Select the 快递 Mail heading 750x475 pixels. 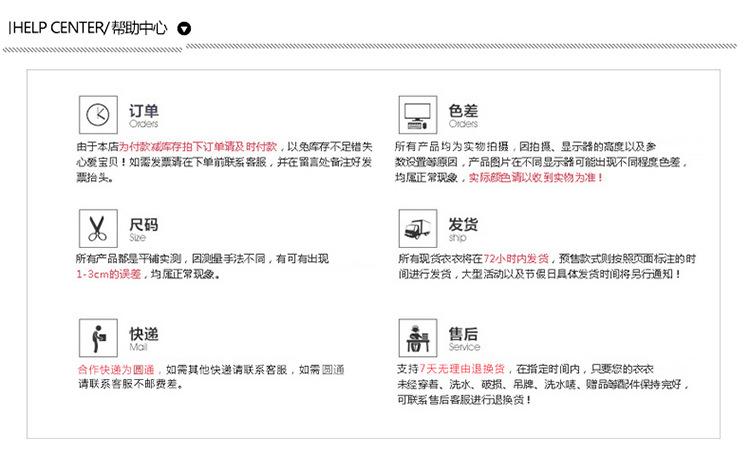tap(144, 337)
